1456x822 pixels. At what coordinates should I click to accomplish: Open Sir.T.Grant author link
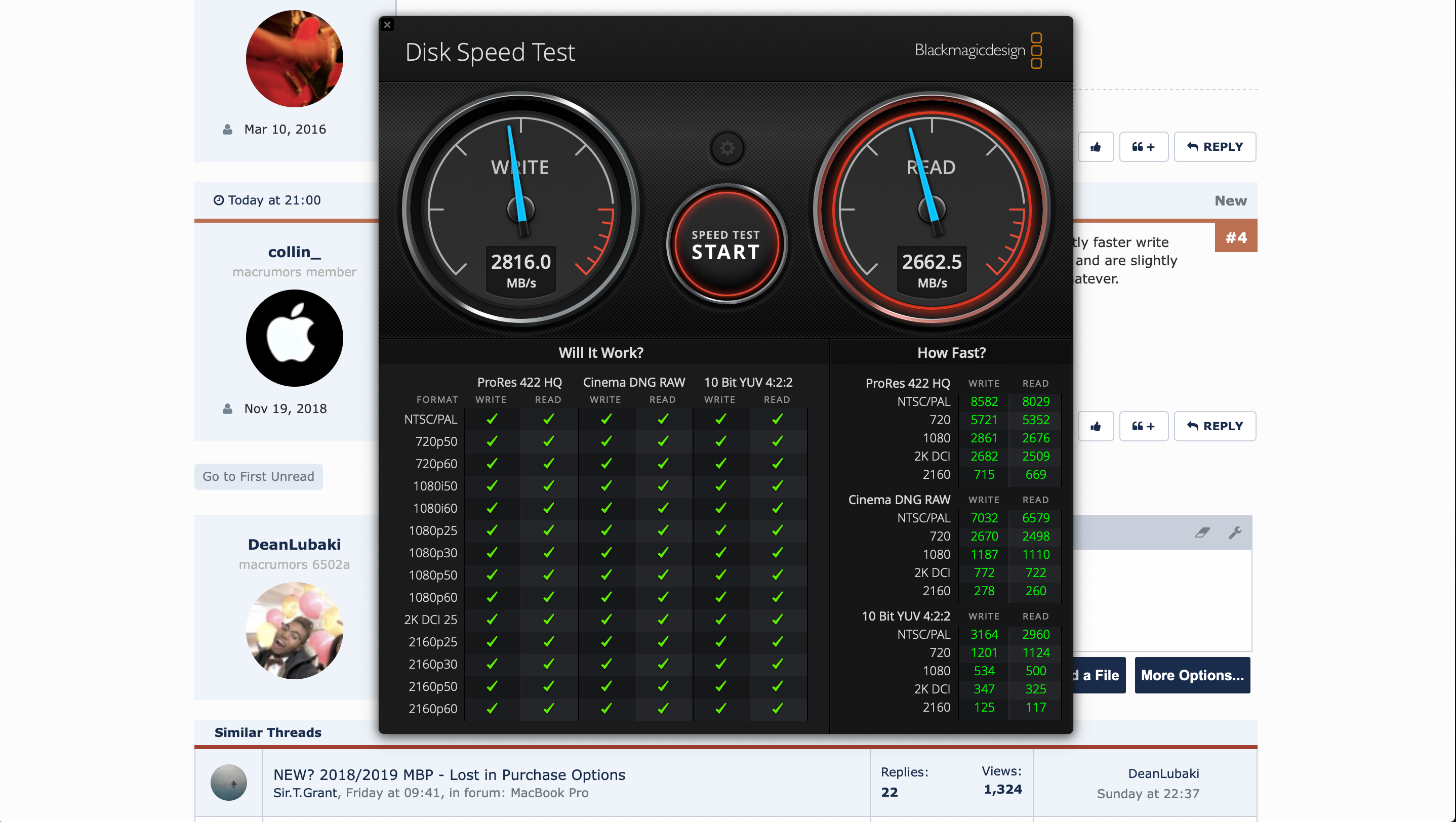(x=305, y=793)
